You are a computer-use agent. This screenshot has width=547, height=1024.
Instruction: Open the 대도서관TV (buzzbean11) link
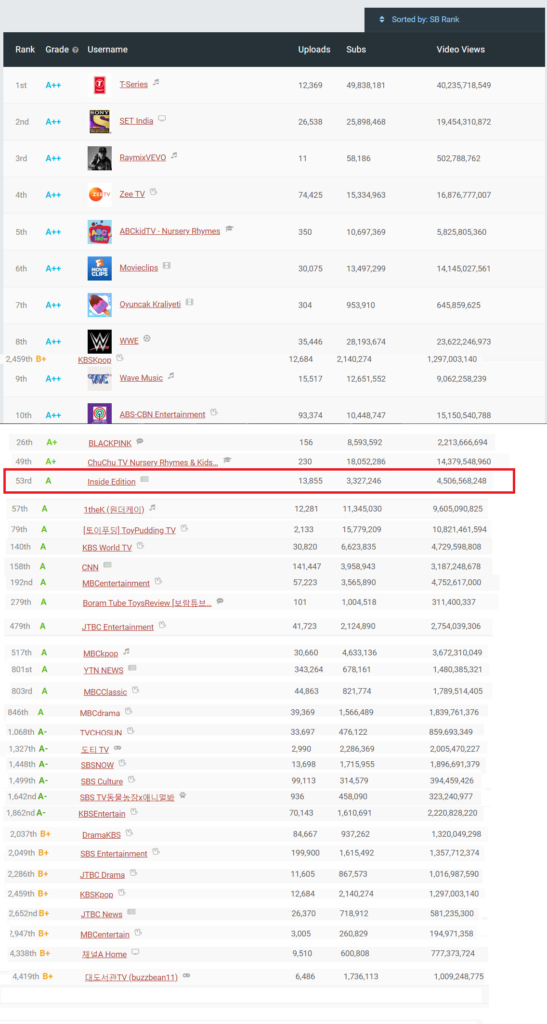point(131,978)
